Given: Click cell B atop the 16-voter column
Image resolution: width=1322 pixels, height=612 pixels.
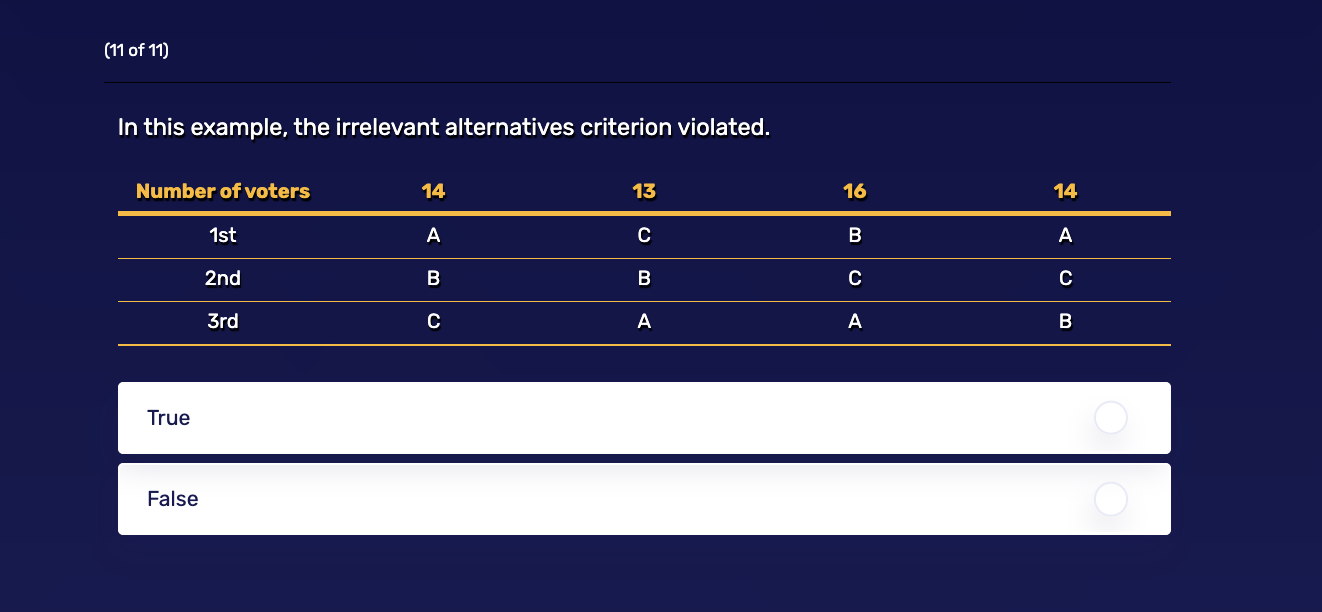Looking at the screenshot, I should point(855,235).
